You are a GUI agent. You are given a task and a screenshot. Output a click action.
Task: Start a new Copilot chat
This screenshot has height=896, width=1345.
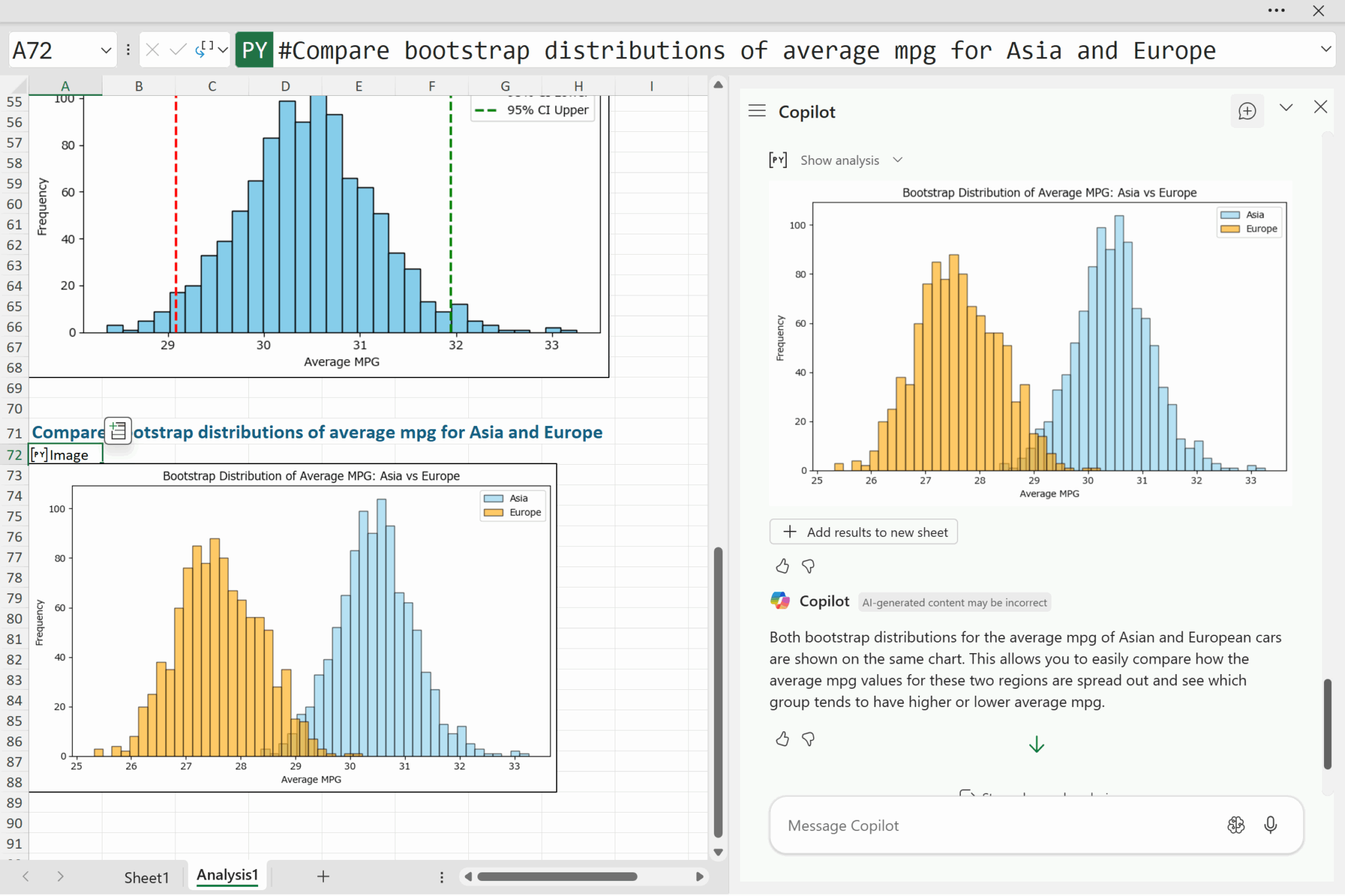click(1246, 111)
